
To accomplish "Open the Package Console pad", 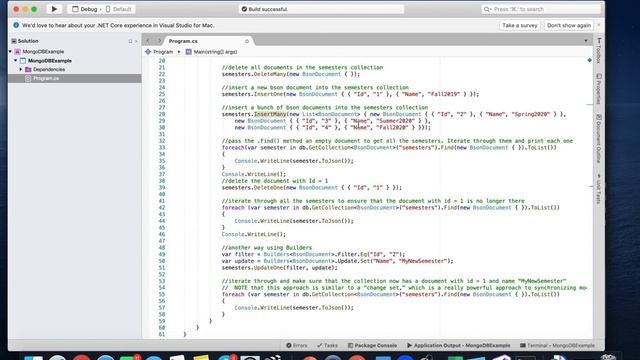I will (x=372, y=345).
